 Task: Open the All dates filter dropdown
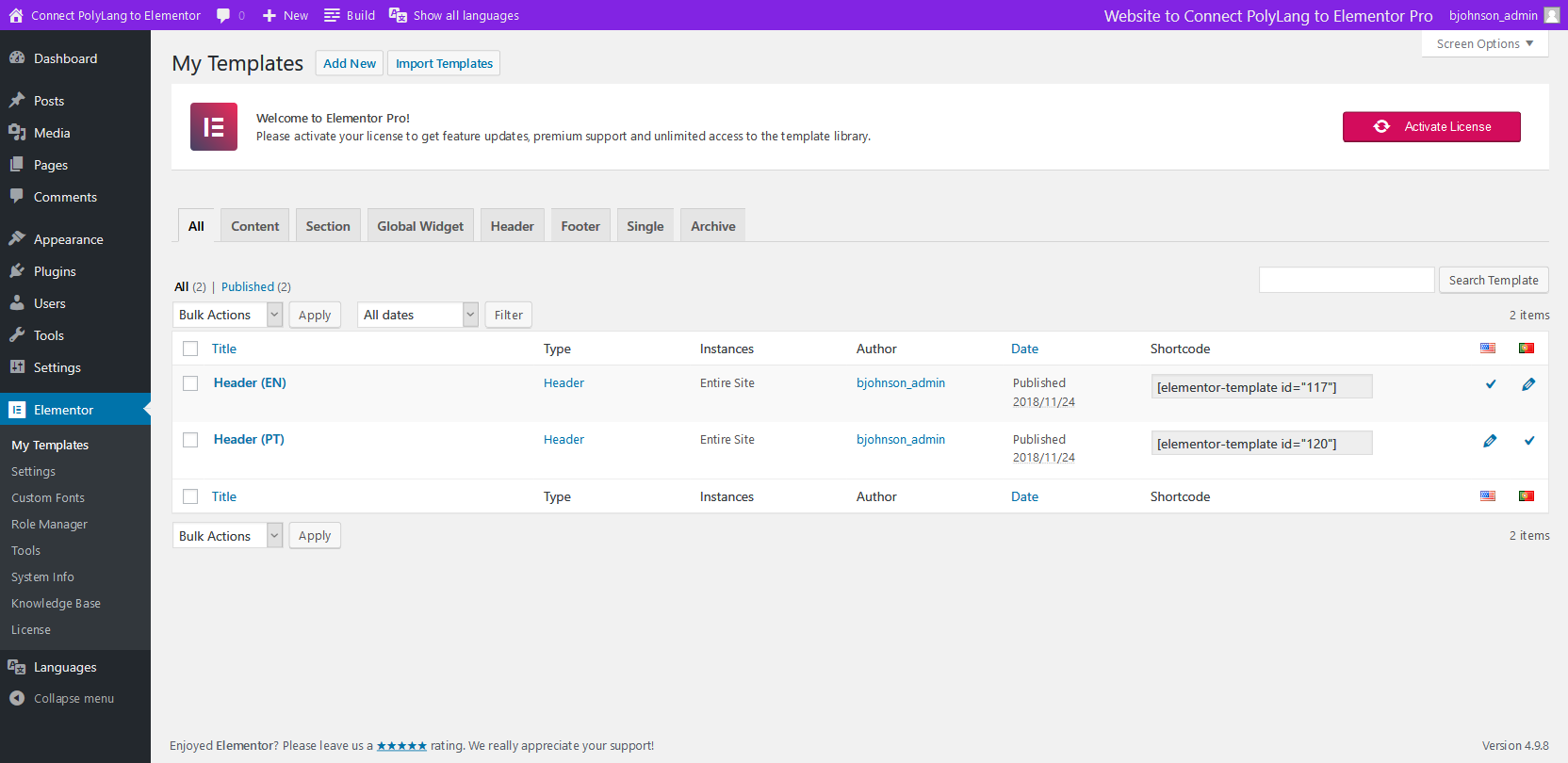(x=419, y=315)
